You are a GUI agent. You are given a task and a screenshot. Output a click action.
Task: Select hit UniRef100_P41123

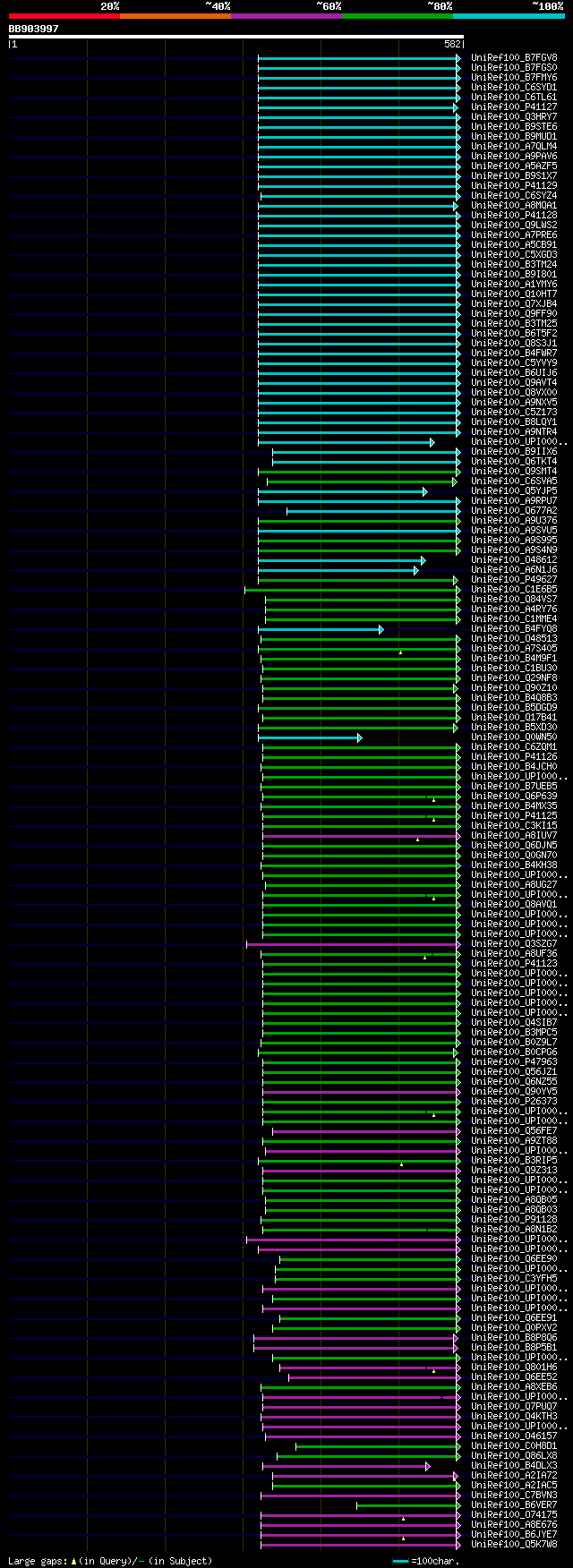pos(514,964)
